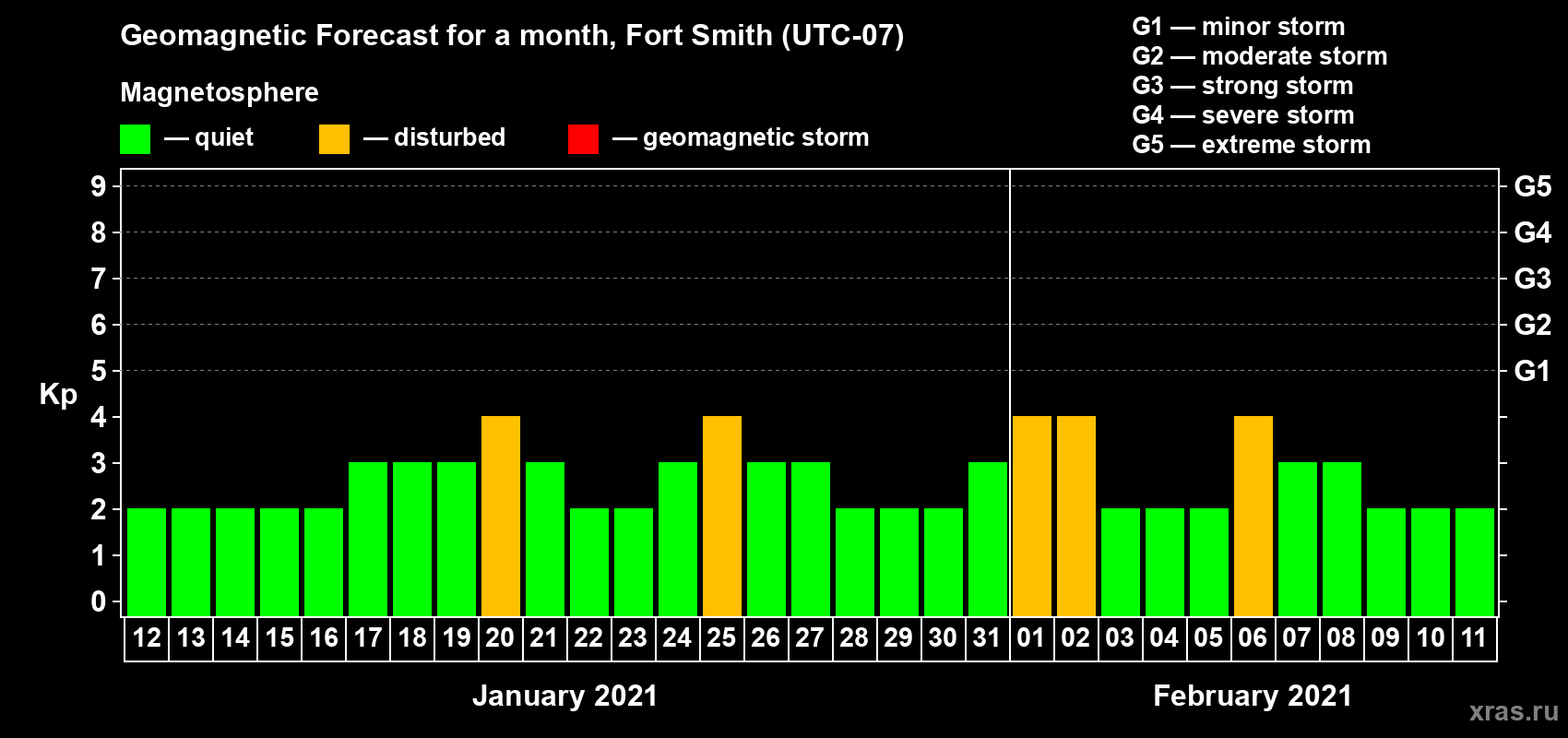1568x738 pixels.
Task: Click the date label '28' on the axis
Action: click(855, 637)
